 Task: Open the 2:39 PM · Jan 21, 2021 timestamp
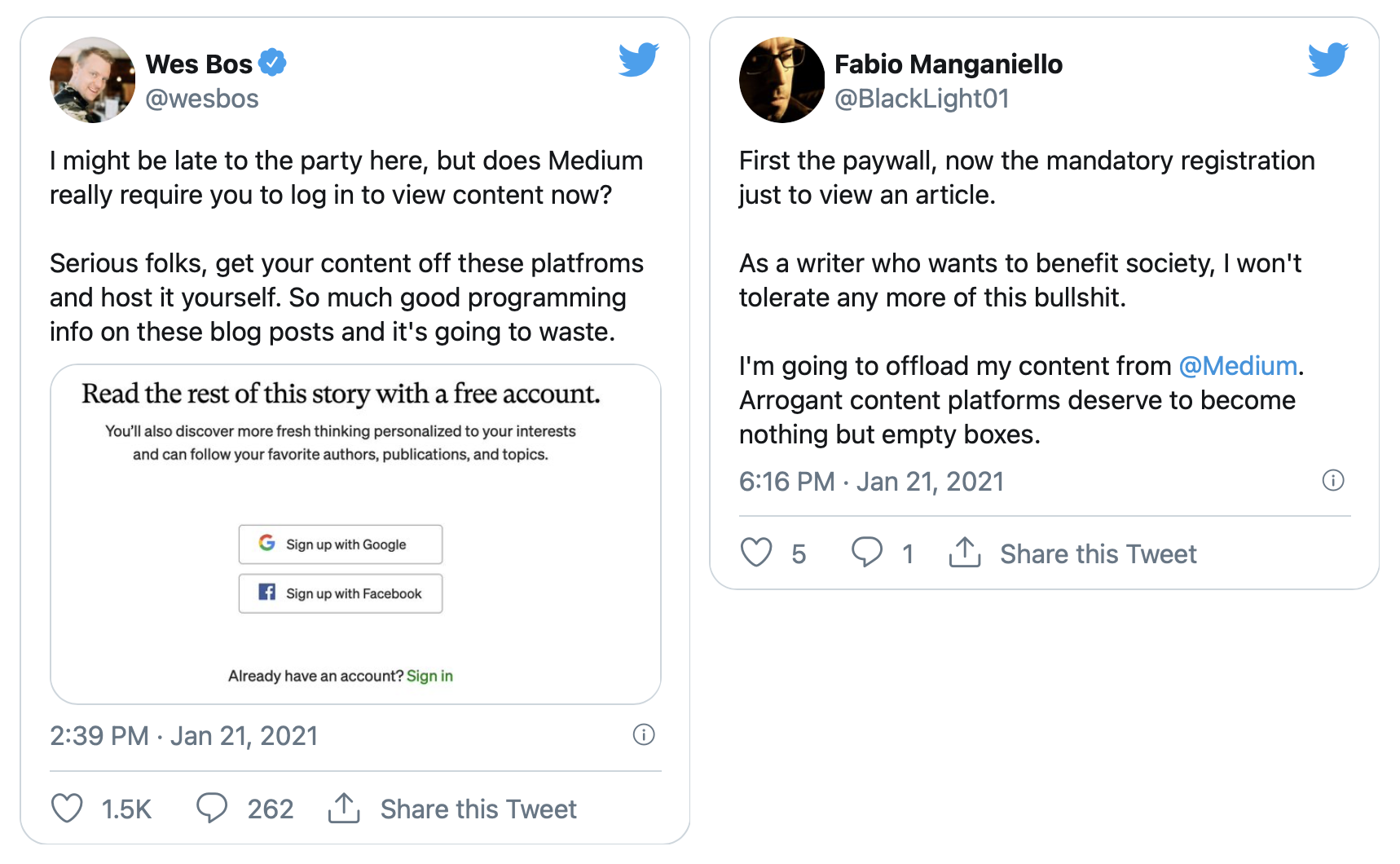point(183,736)
